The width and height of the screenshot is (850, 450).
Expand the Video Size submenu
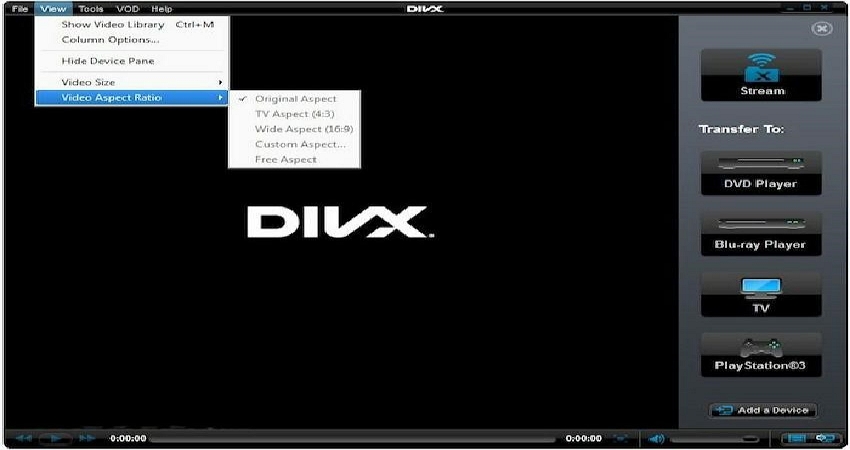coord(132,82)
